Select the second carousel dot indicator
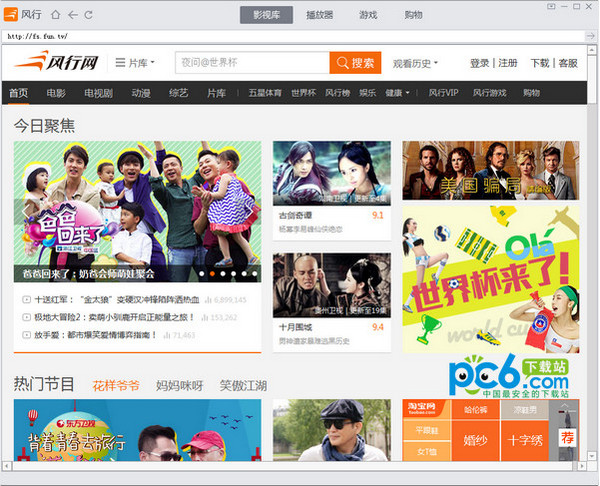600x486 pixels. pyautogui.click(x=212, y=274)
